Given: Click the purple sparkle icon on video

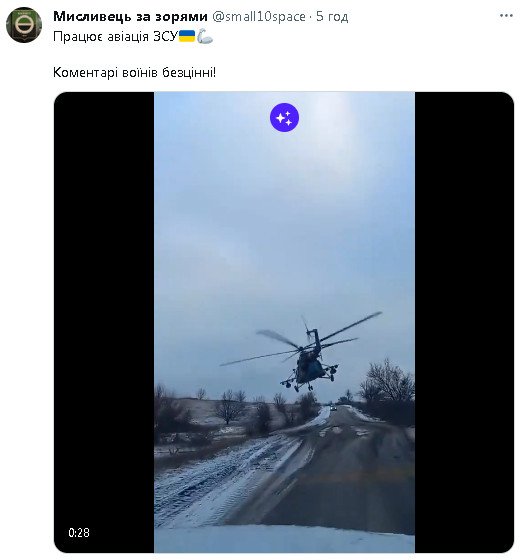Looking at the screenshot, I should tap(284, 118).
